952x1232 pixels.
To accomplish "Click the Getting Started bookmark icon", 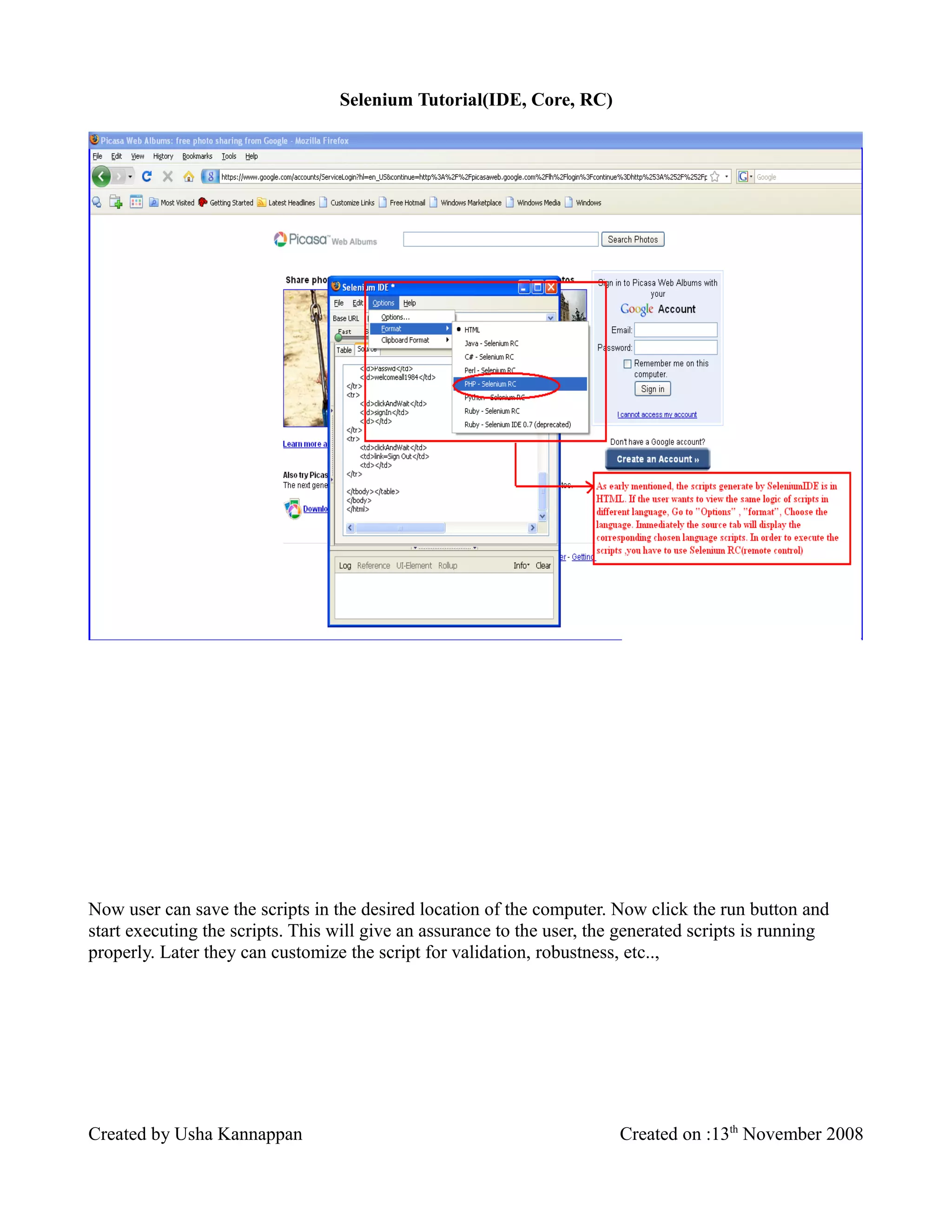I will pos(203,203).
